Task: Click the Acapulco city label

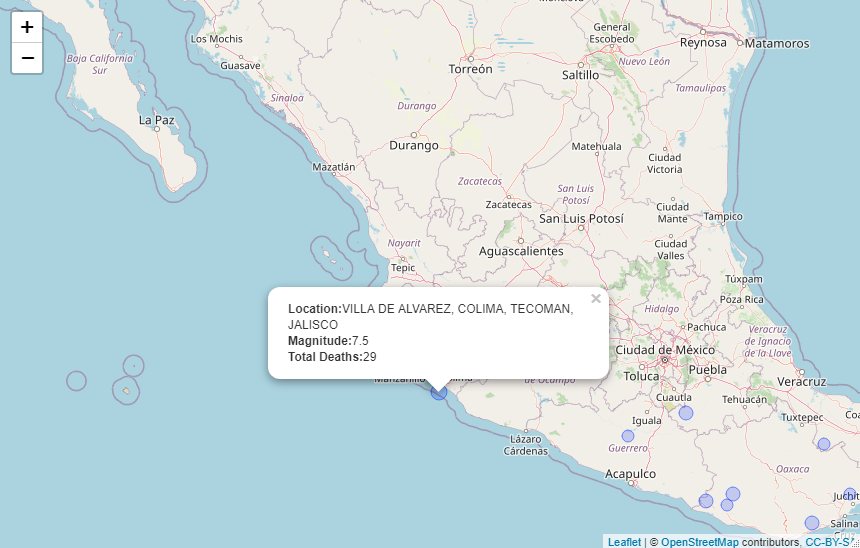Action: click(630, 474)
